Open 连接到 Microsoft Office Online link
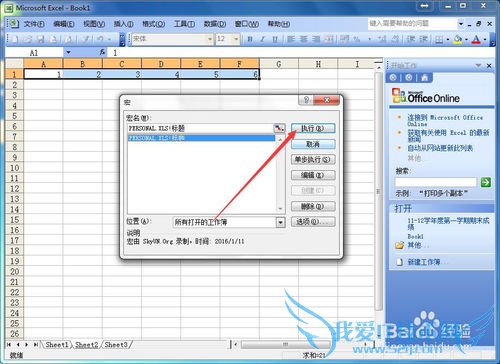The width and height of the screenshot is (500, 364). tap(445, 120)
